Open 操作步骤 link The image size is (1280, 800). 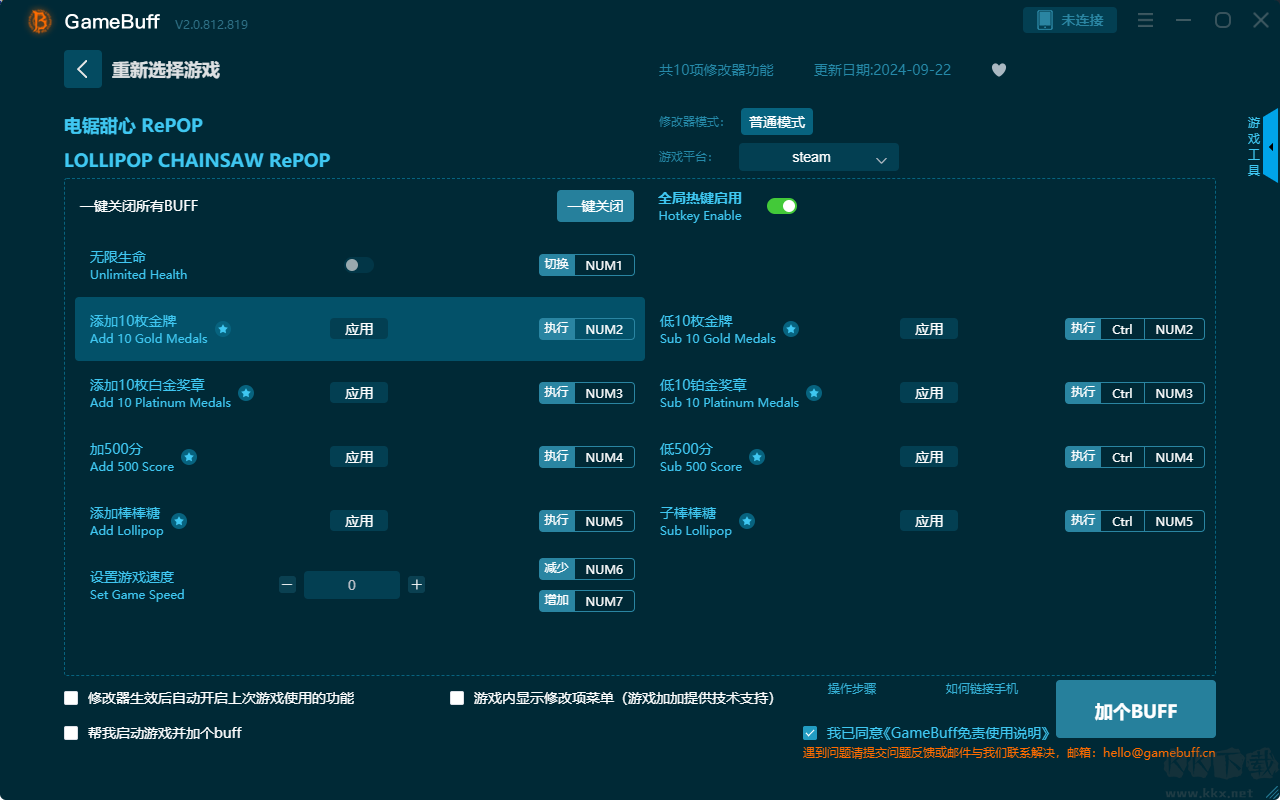[852, 689]
